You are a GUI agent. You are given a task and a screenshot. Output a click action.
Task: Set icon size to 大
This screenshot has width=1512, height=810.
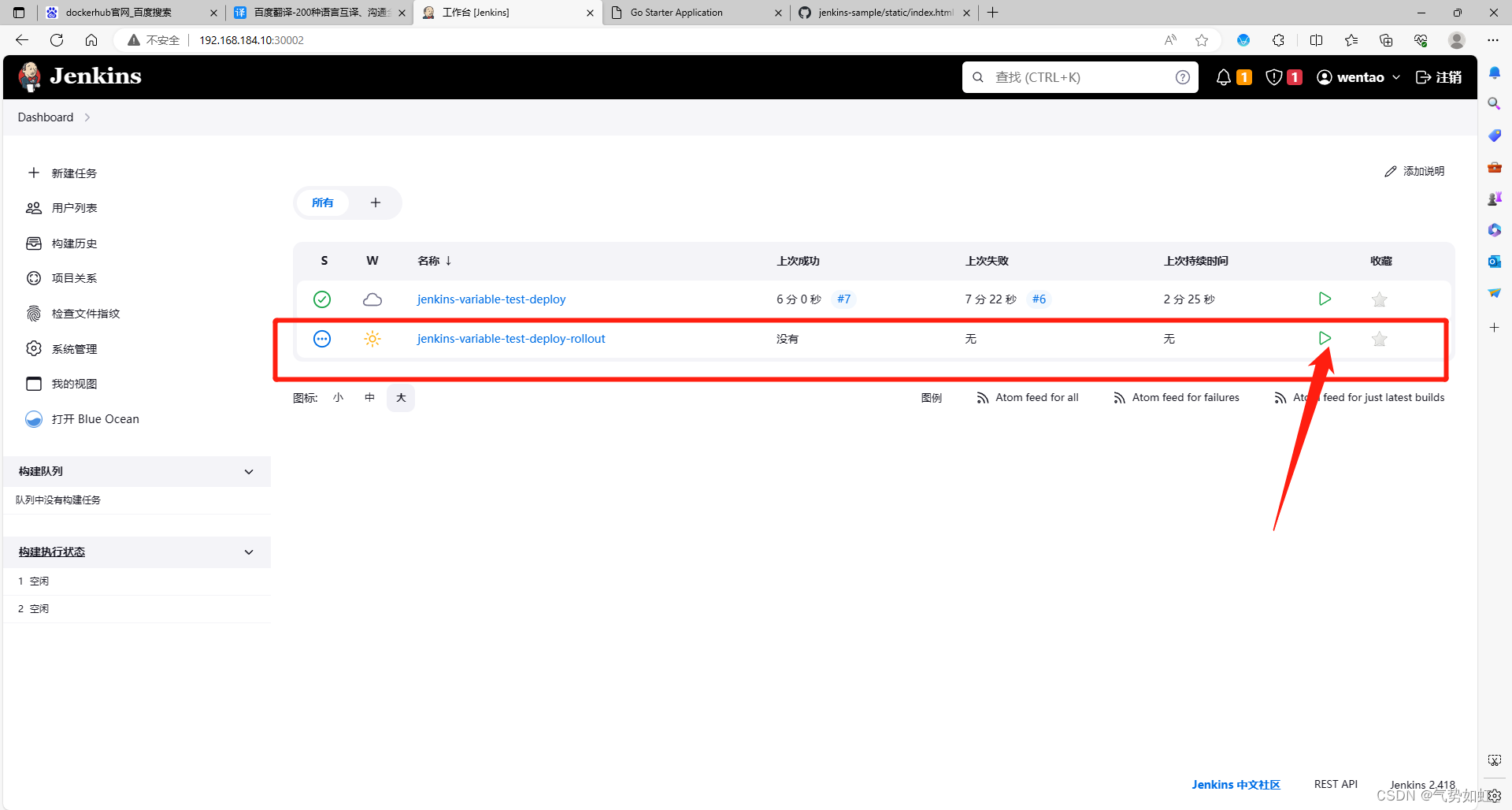click(401, 398)
